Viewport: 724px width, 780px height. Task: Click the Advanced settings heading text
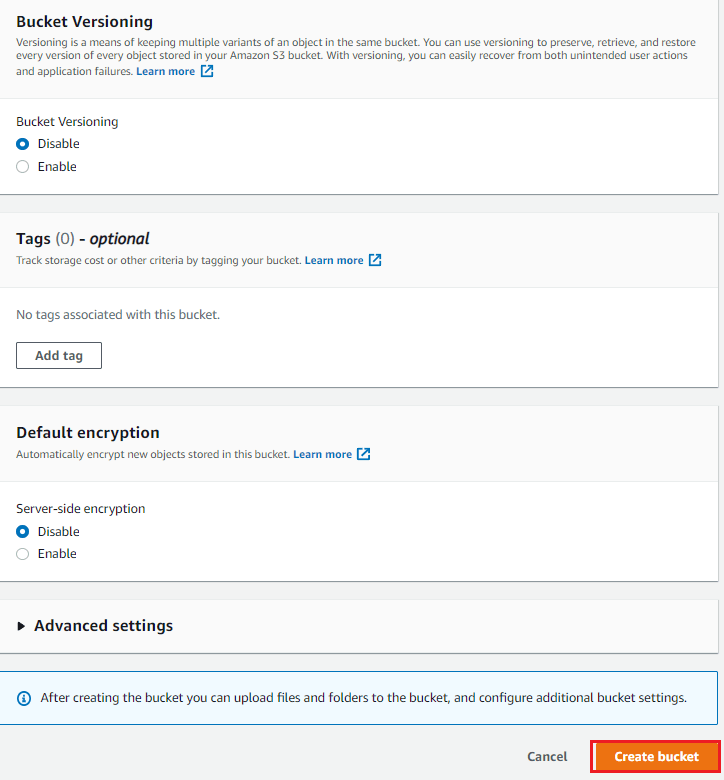pyautogui.click(x=103, y=625)
